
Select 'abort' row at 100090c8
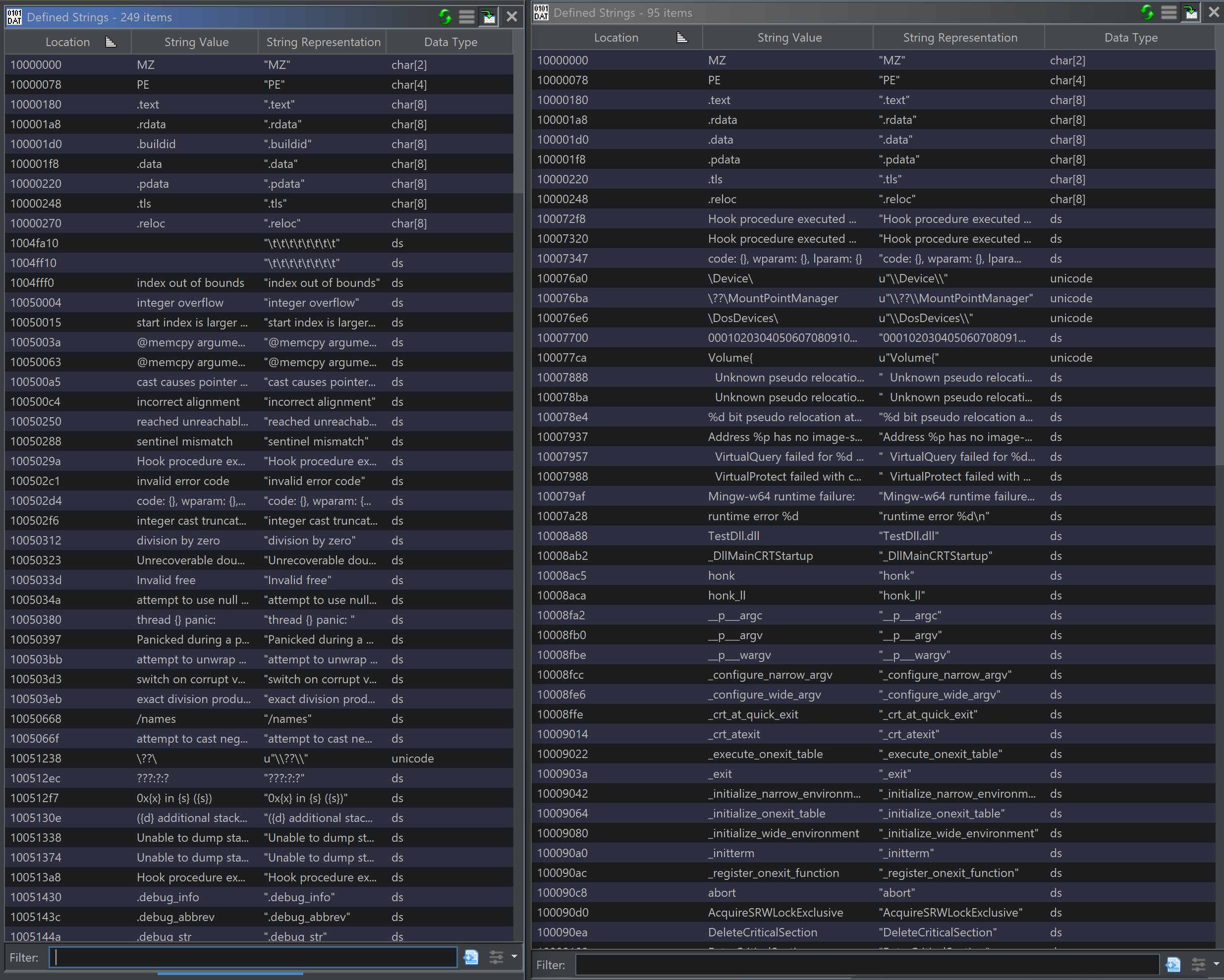click(874, 893)
